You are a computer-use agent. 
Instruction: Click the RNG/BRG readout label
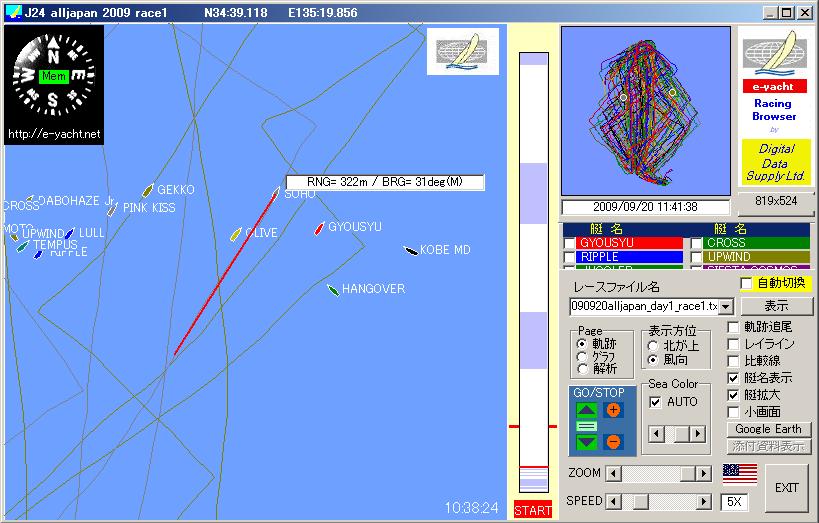click(385, 182)
